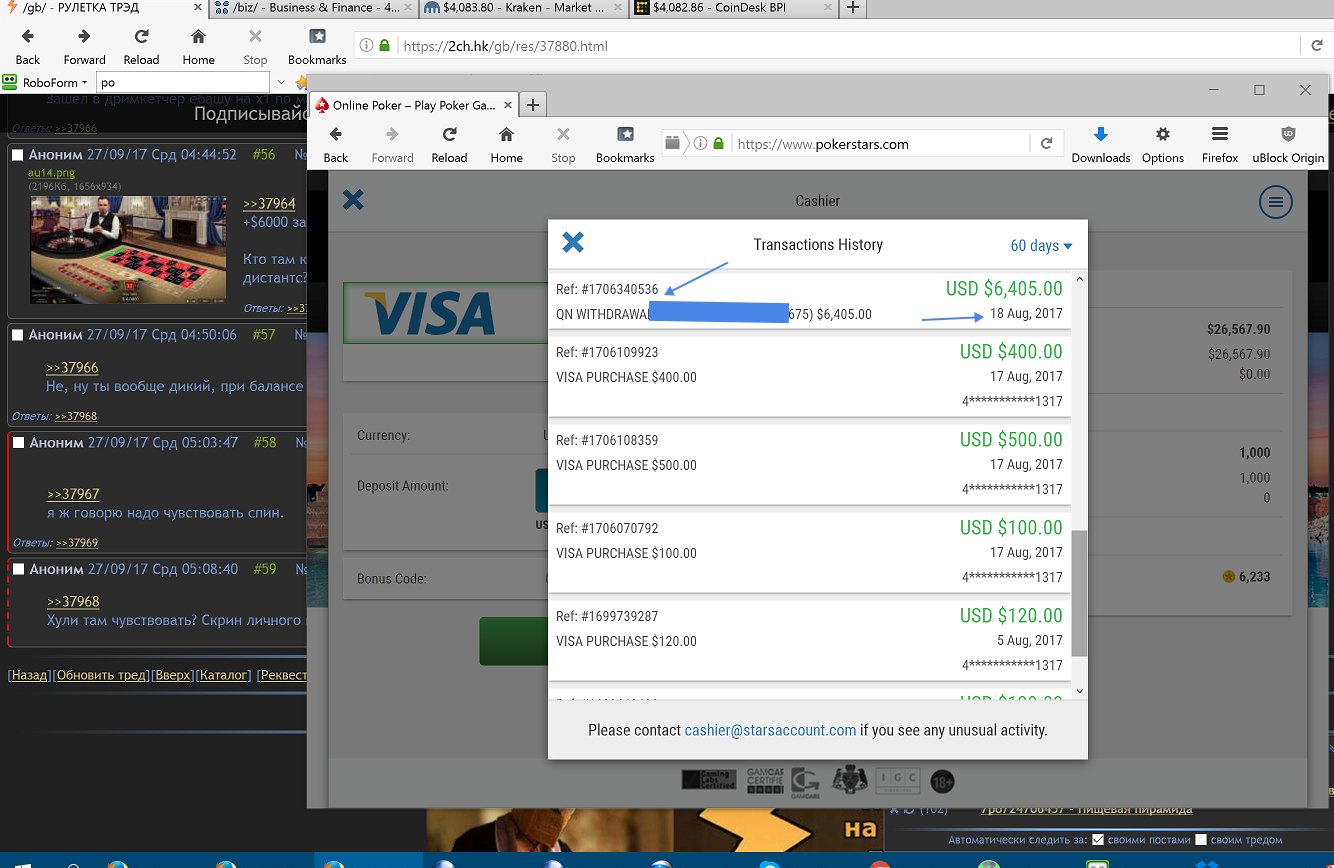Click the [Каталог] link
Image resolution: width=1334 pixels, height=868 pixels.
click(x=224, y=675)
